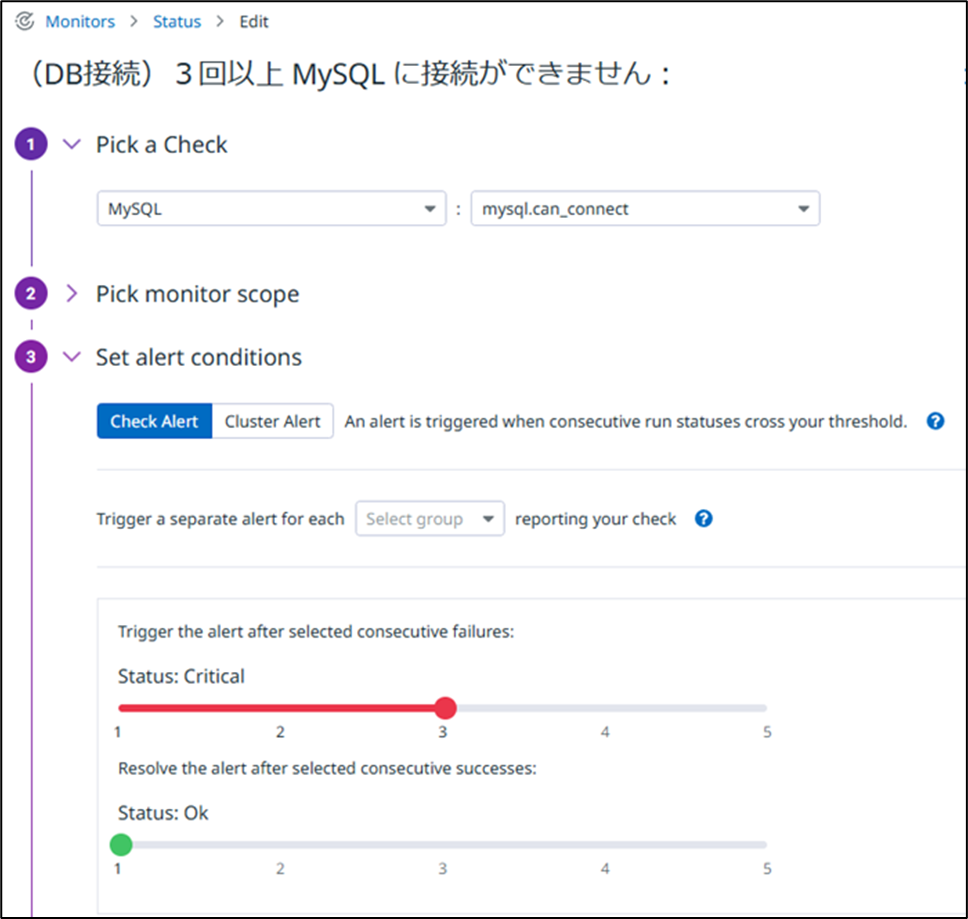Click the Pick a Check heading

tap(162, 144)
